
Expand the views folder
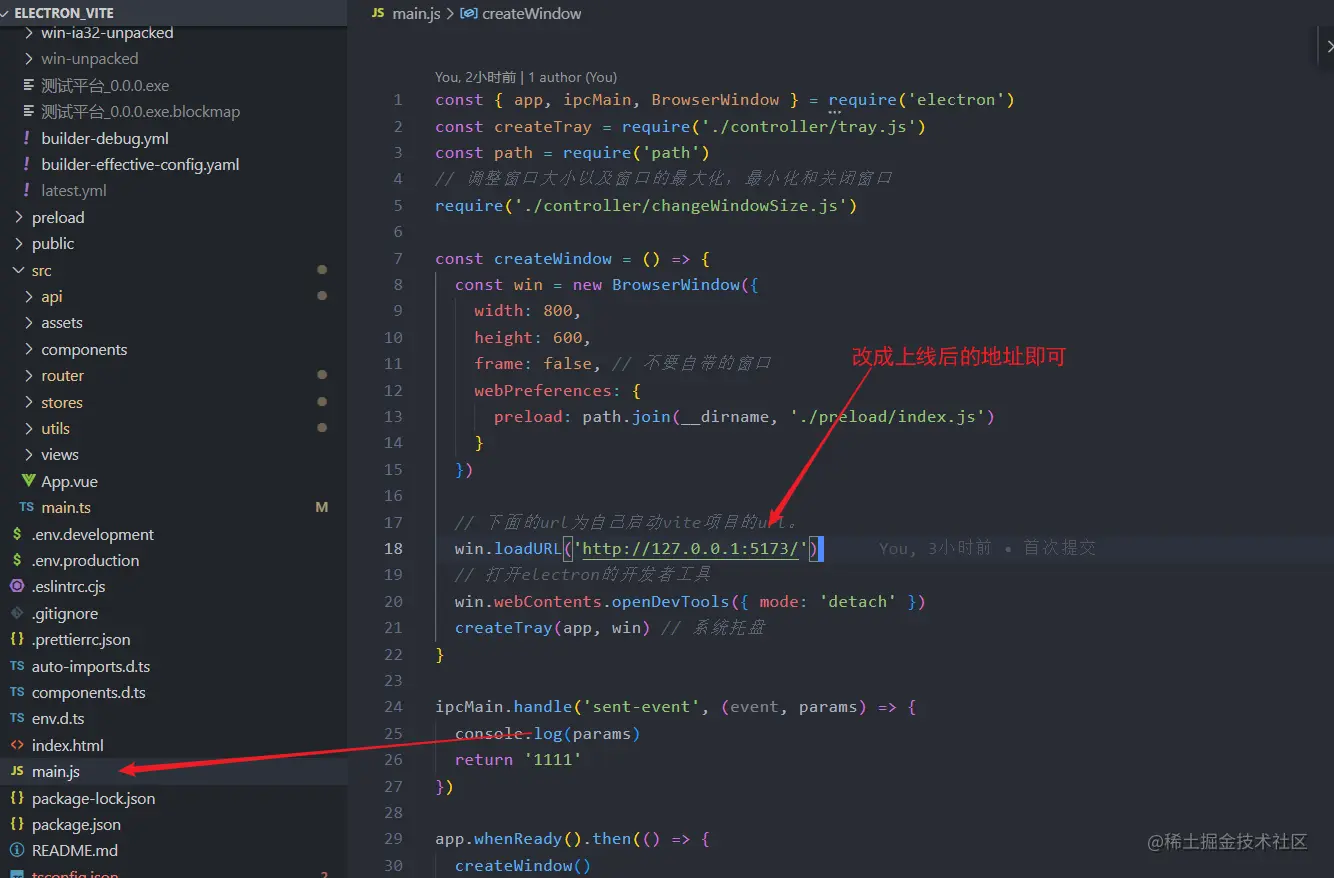point(28,455)
